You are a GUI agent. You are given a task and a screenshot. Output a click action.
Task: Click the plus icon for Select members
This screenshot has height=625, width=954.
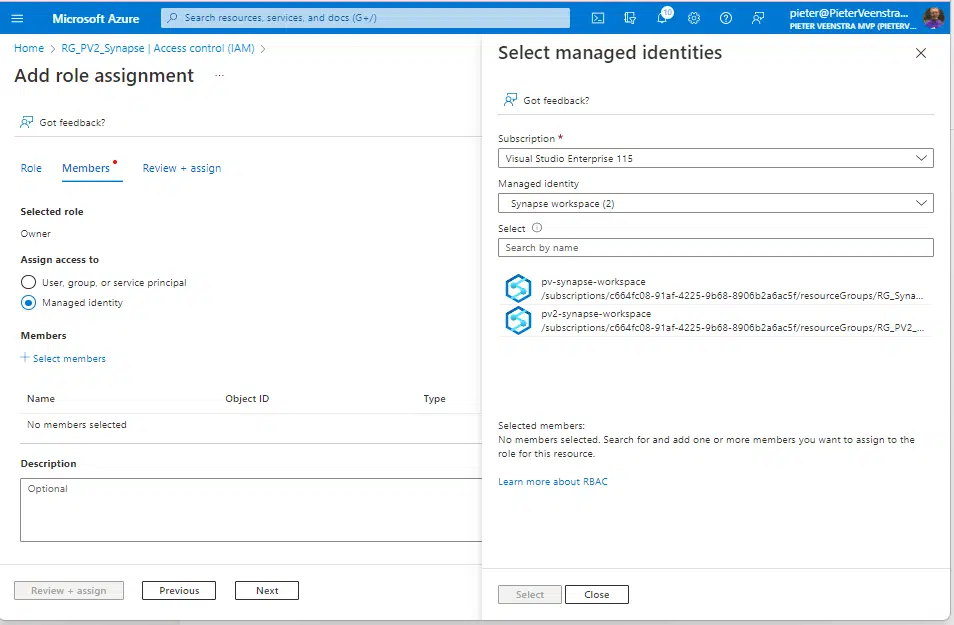tap(25, 357)
